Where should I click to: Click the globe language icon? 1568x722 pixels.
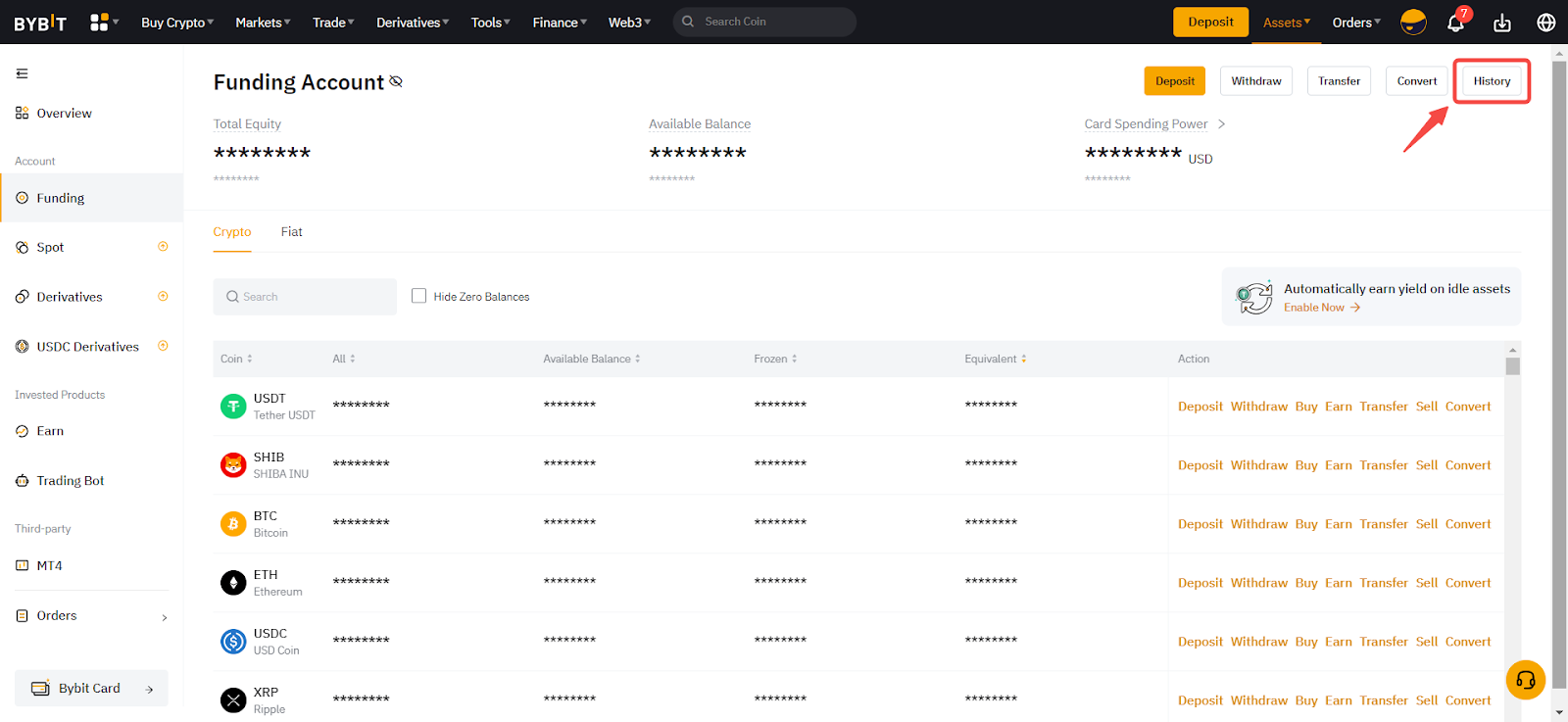(x=1545, y=23)
